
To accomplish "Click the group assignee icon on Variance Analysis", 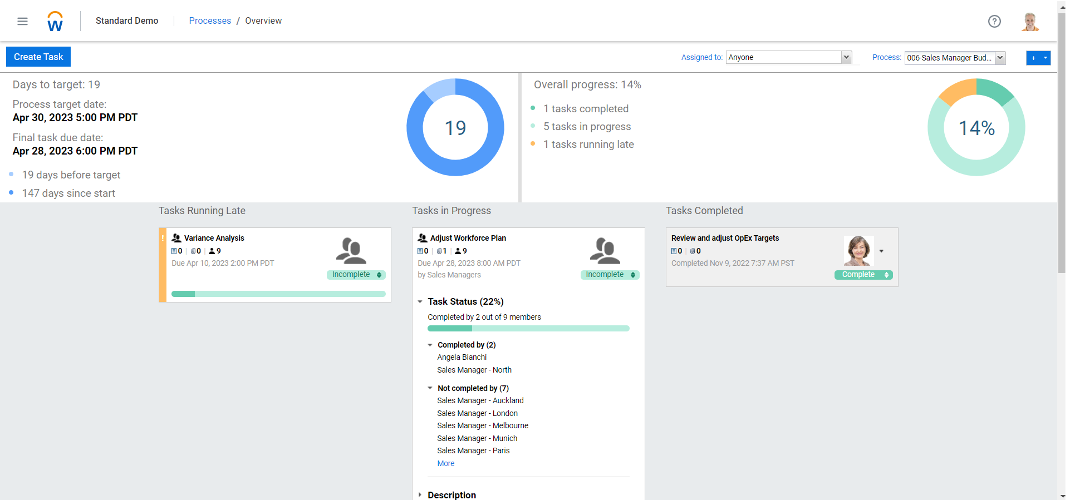I will (x=350, y=250).
